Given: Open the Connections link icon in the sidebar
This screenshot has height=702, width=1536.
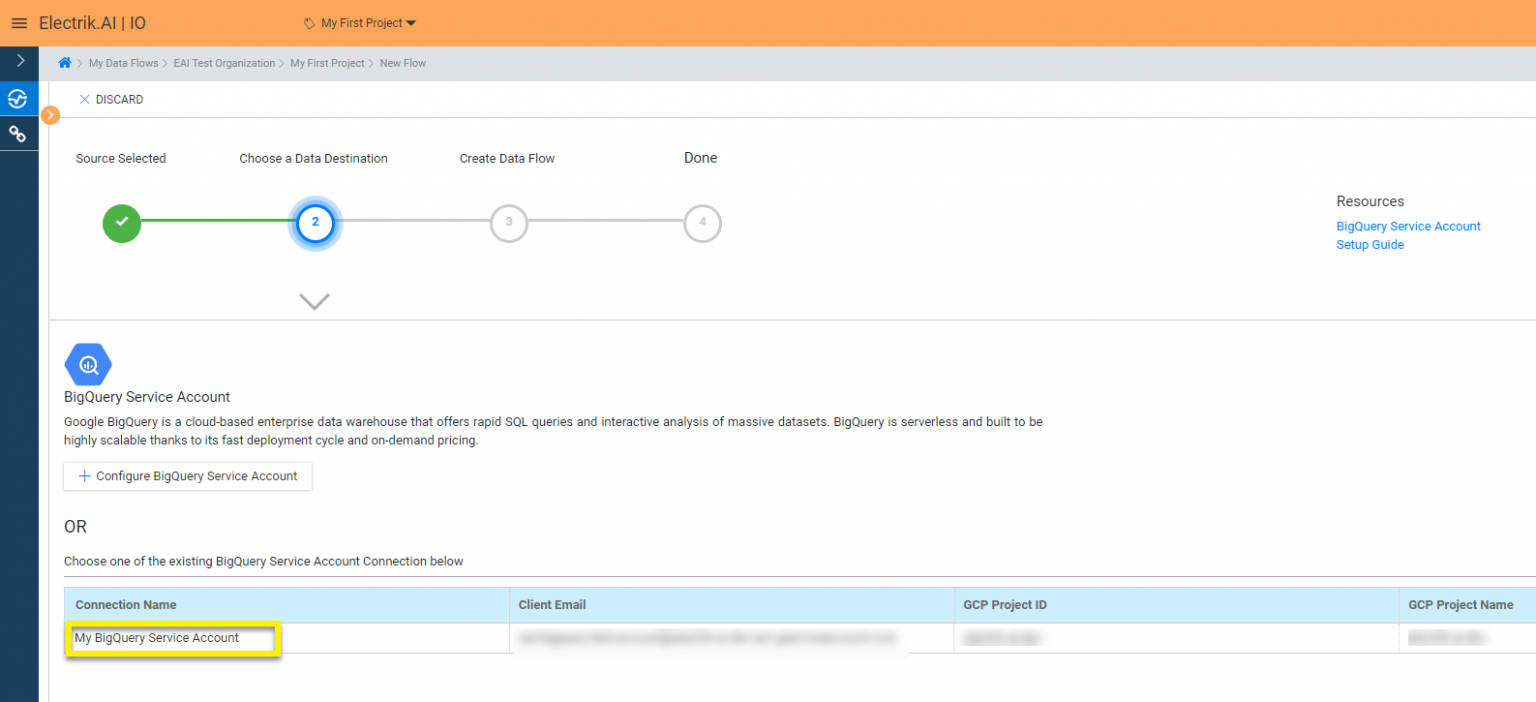Looking at the screenshot, I should coord(19,132).
